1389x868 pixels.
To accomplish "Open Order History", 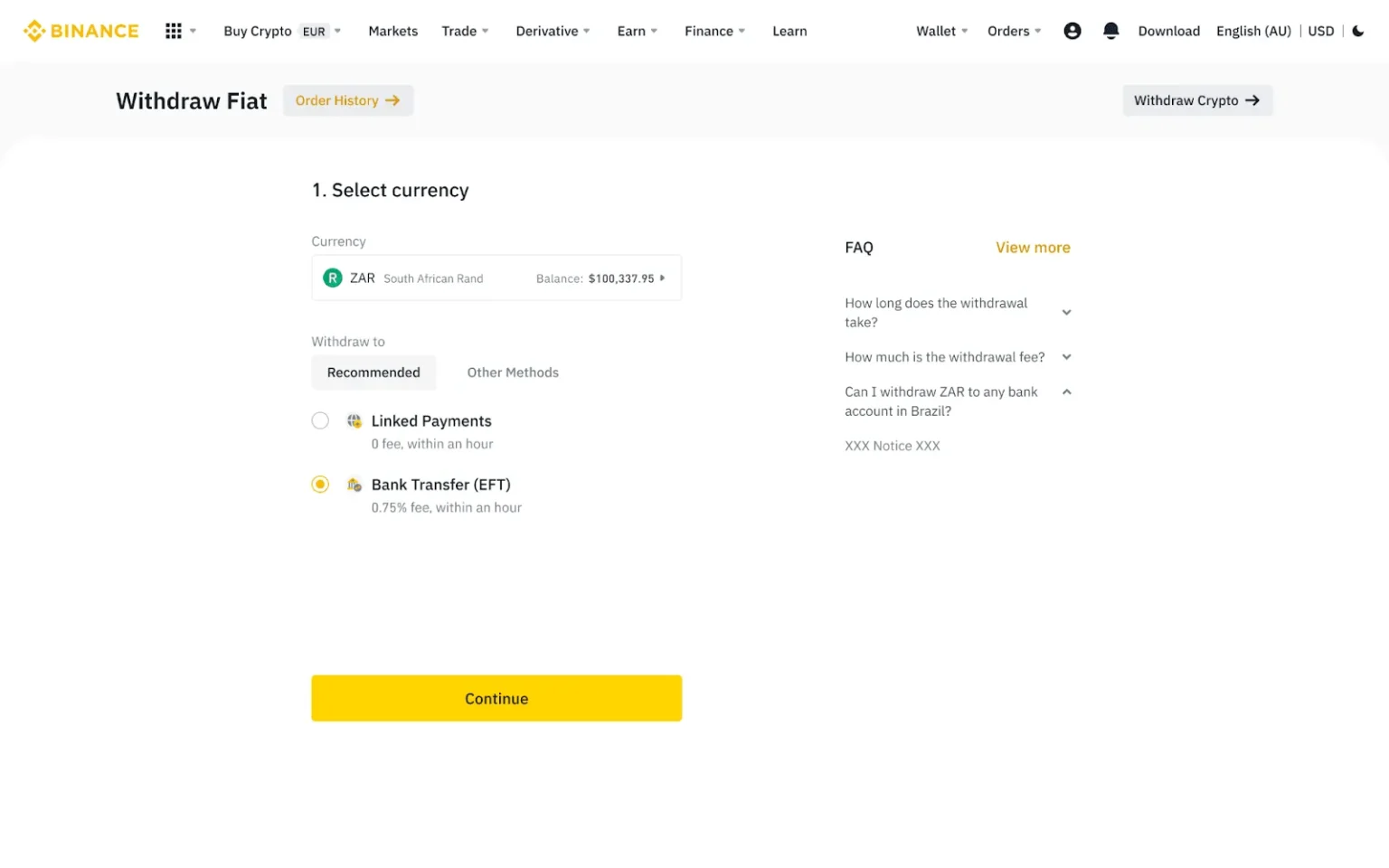I will point(347,100).
